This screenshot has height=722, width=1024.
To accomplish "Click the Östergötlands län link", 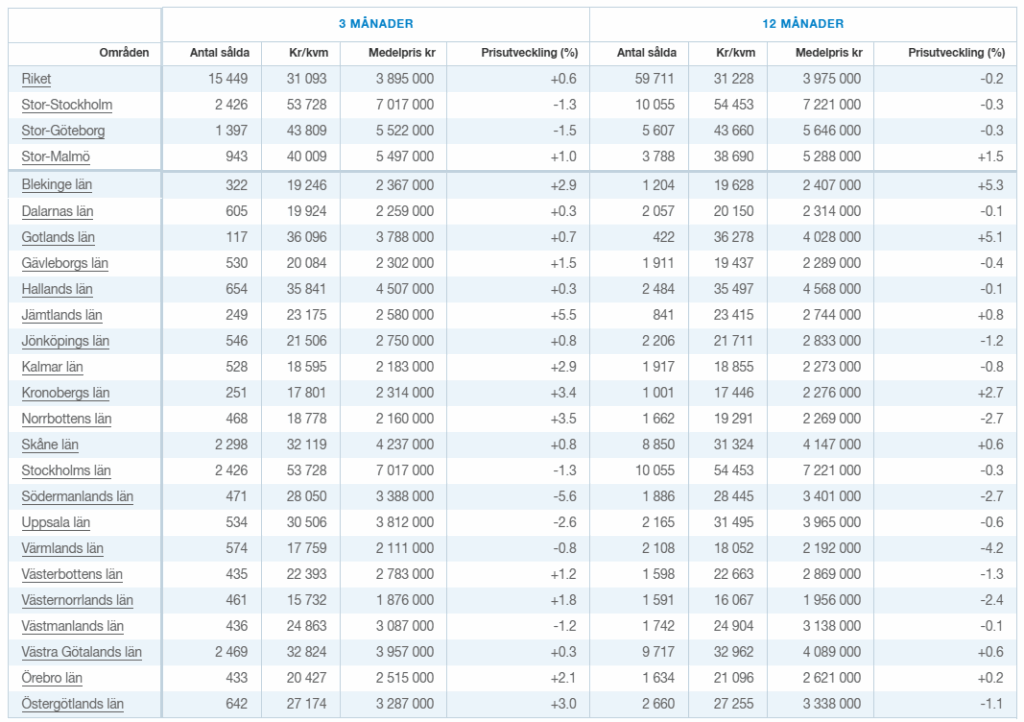I will tap(72, 705).
